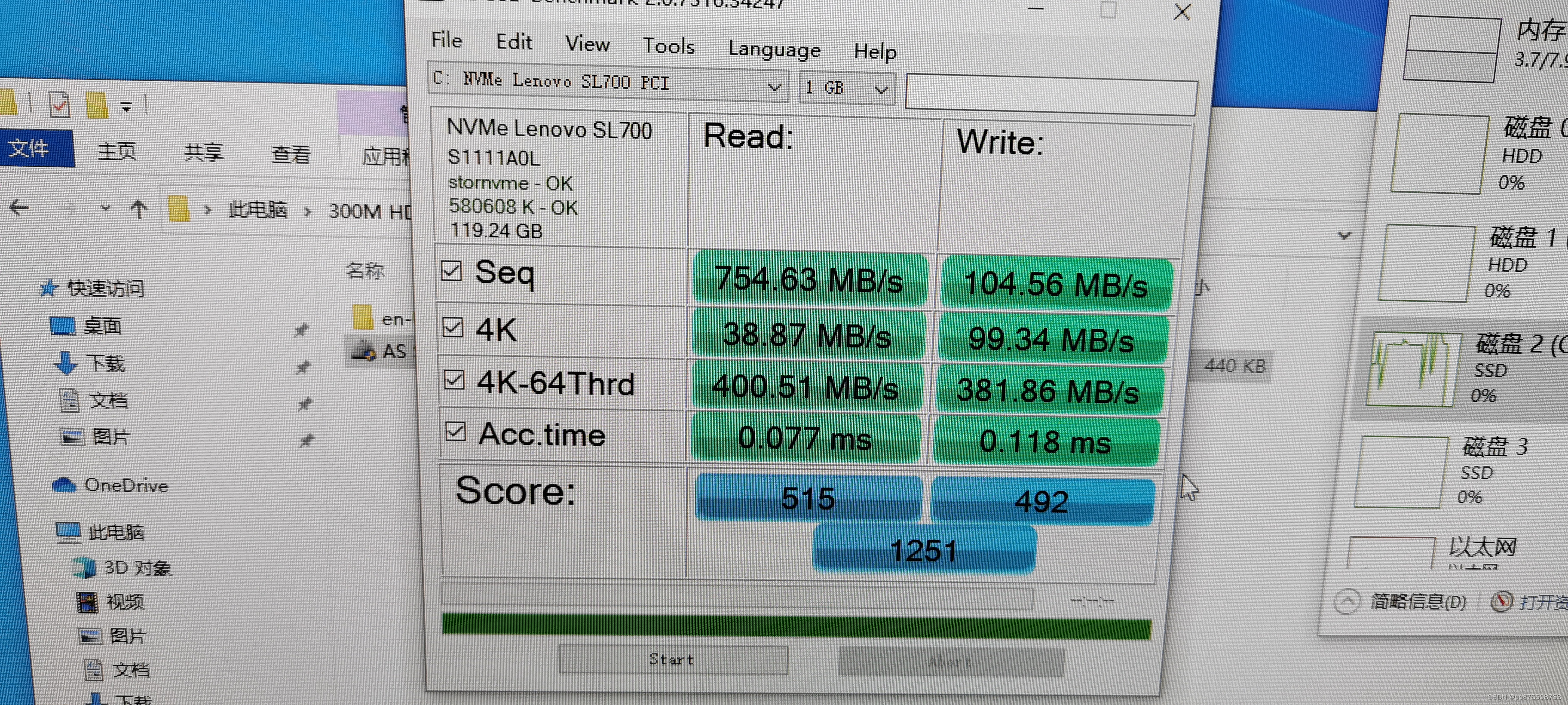Select 此电脑 in the navigation pane
The height and width of the screenshot is (705, 1568).
[x=116, y=532]
